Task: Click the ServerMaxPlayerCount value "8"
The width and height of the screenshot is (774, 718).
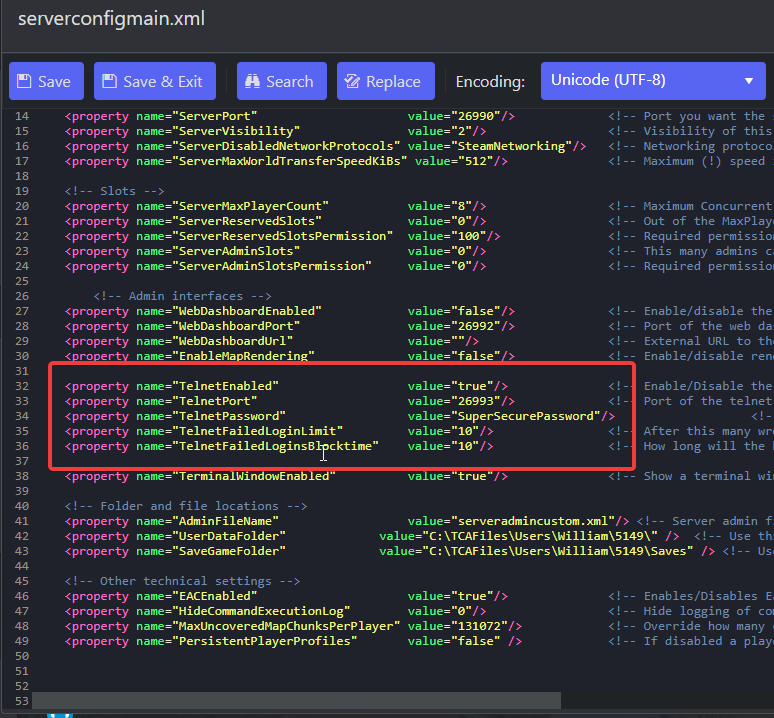Action: coord(462,206)
